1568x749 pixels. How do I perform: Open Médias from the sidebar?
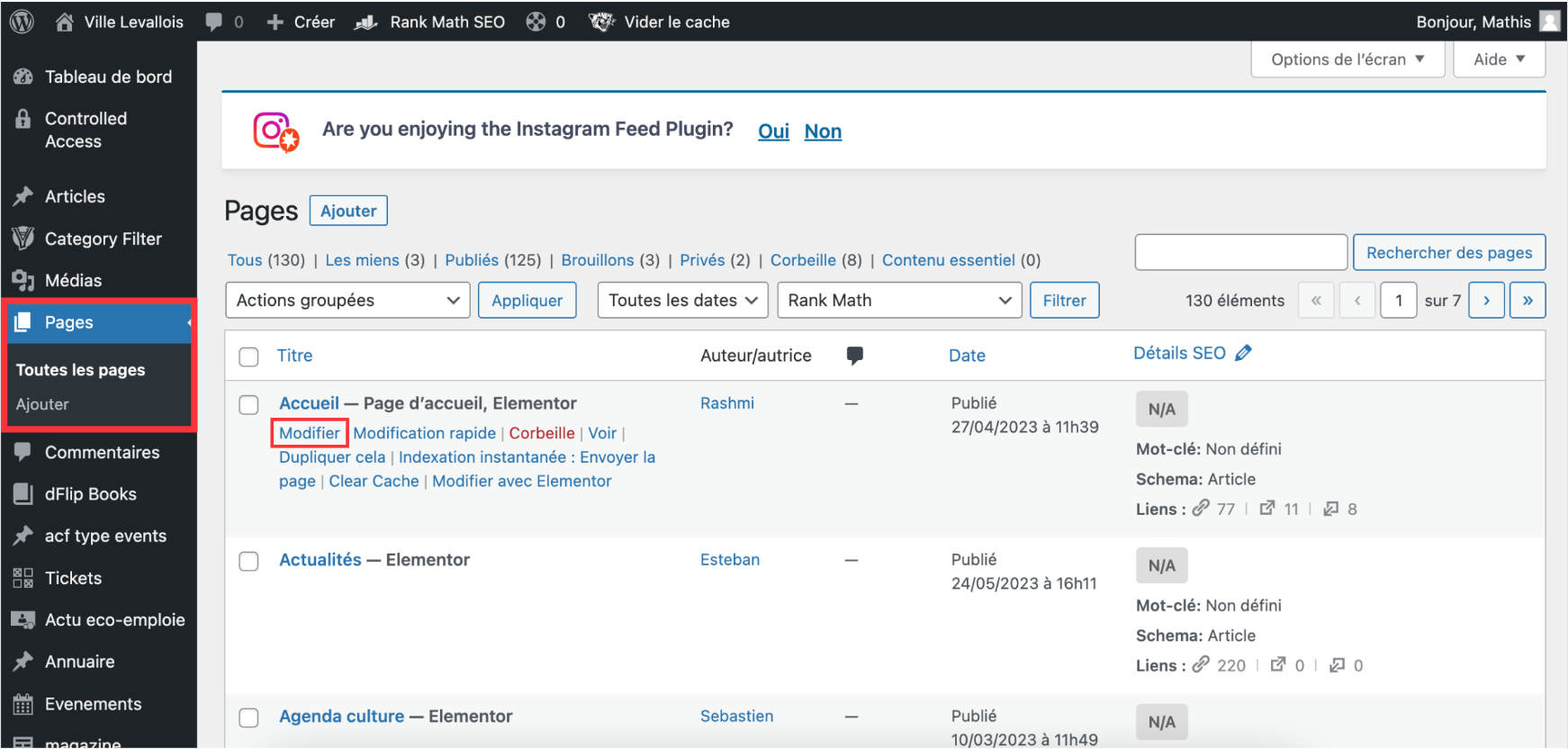tap(73, 281)
